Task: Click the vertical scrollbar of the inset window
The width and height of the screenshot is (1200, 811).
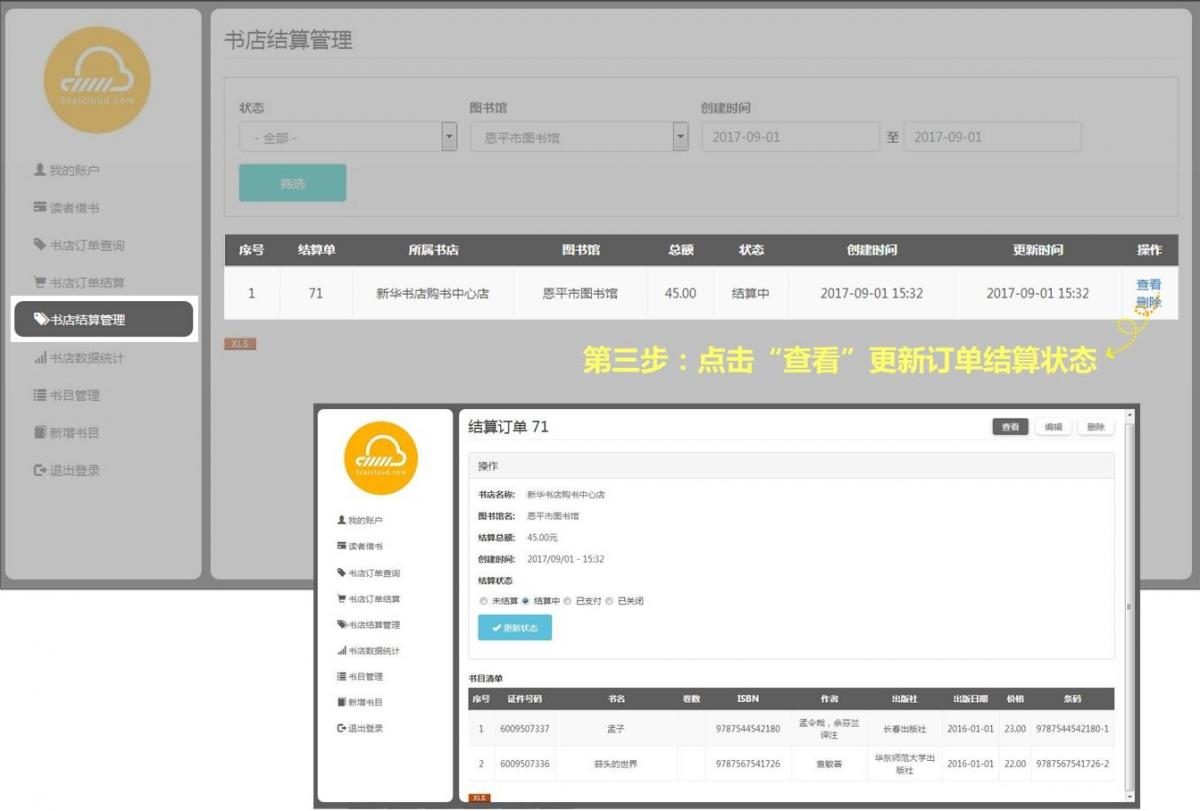Action: (x=1129, y=606)
